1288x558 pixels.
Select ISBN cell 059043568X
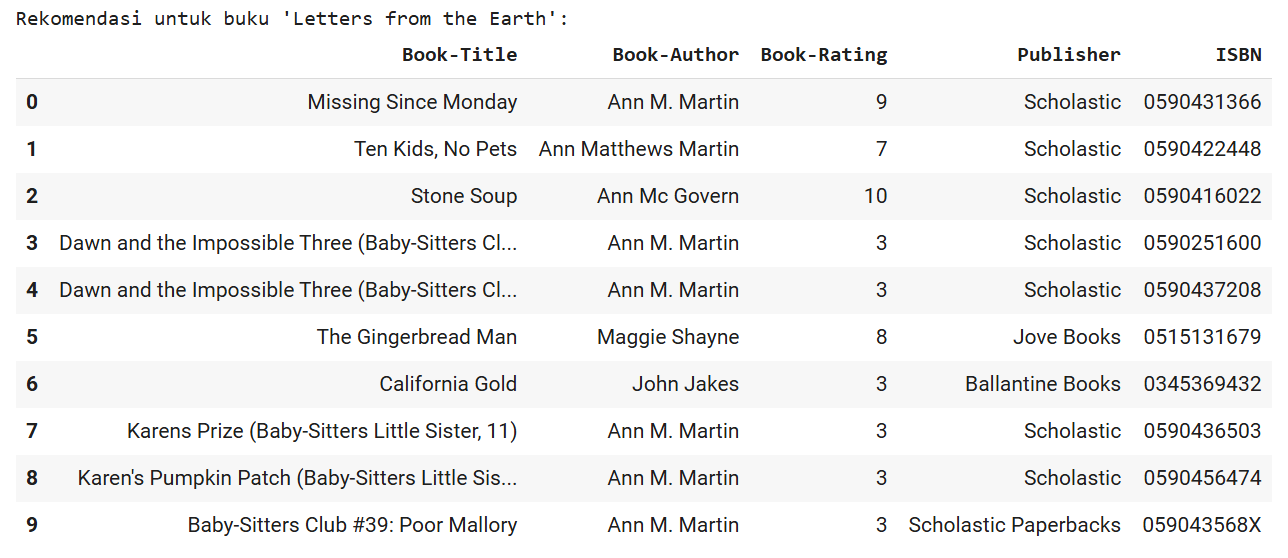[x=1203, y=525]
